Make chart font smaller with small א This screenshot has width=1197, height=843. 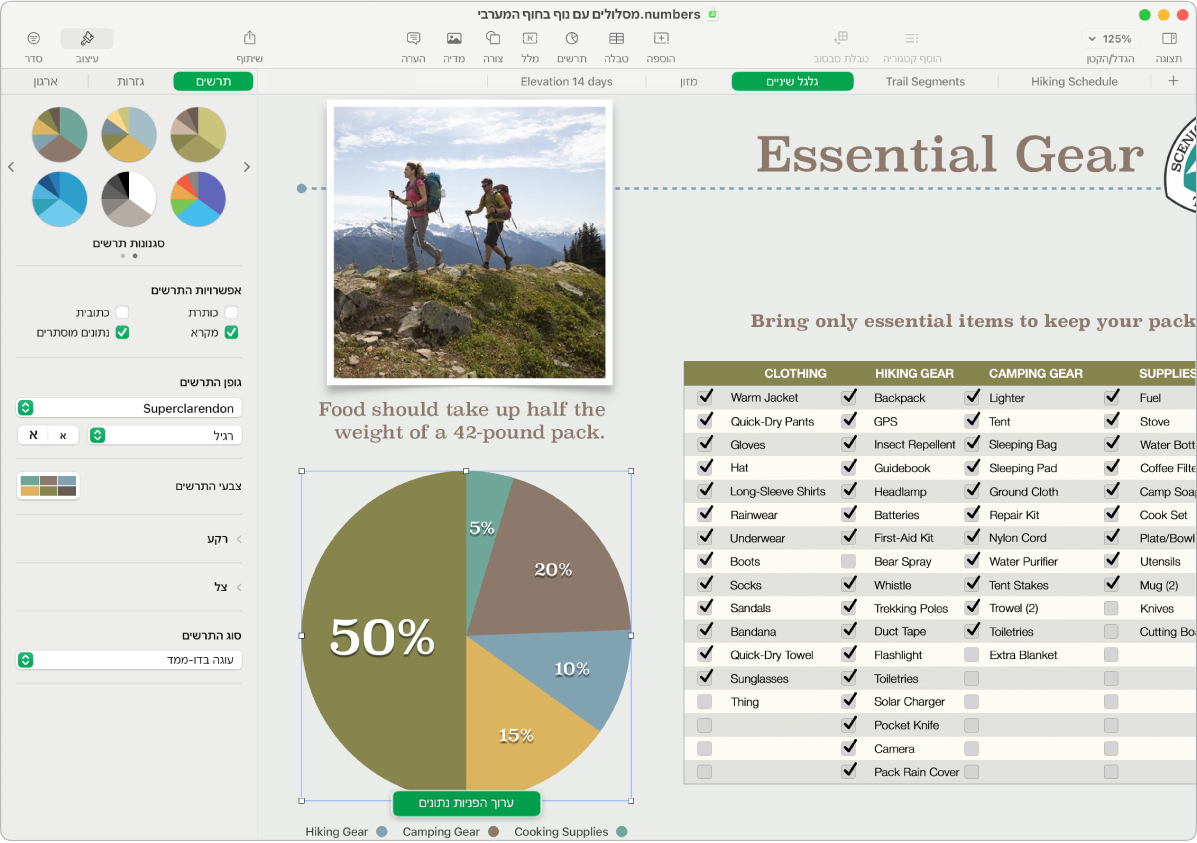pyautogui.click(x=63, y=435)
